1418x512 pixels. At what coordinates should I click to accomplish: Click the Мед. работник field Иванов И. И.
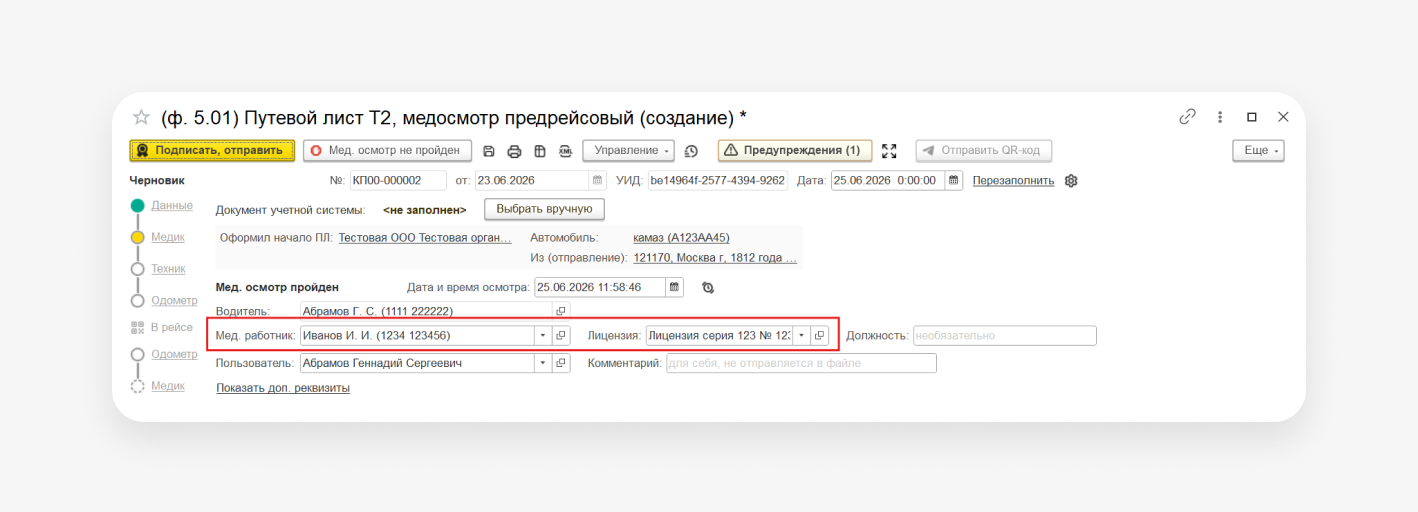pos(417,336)
